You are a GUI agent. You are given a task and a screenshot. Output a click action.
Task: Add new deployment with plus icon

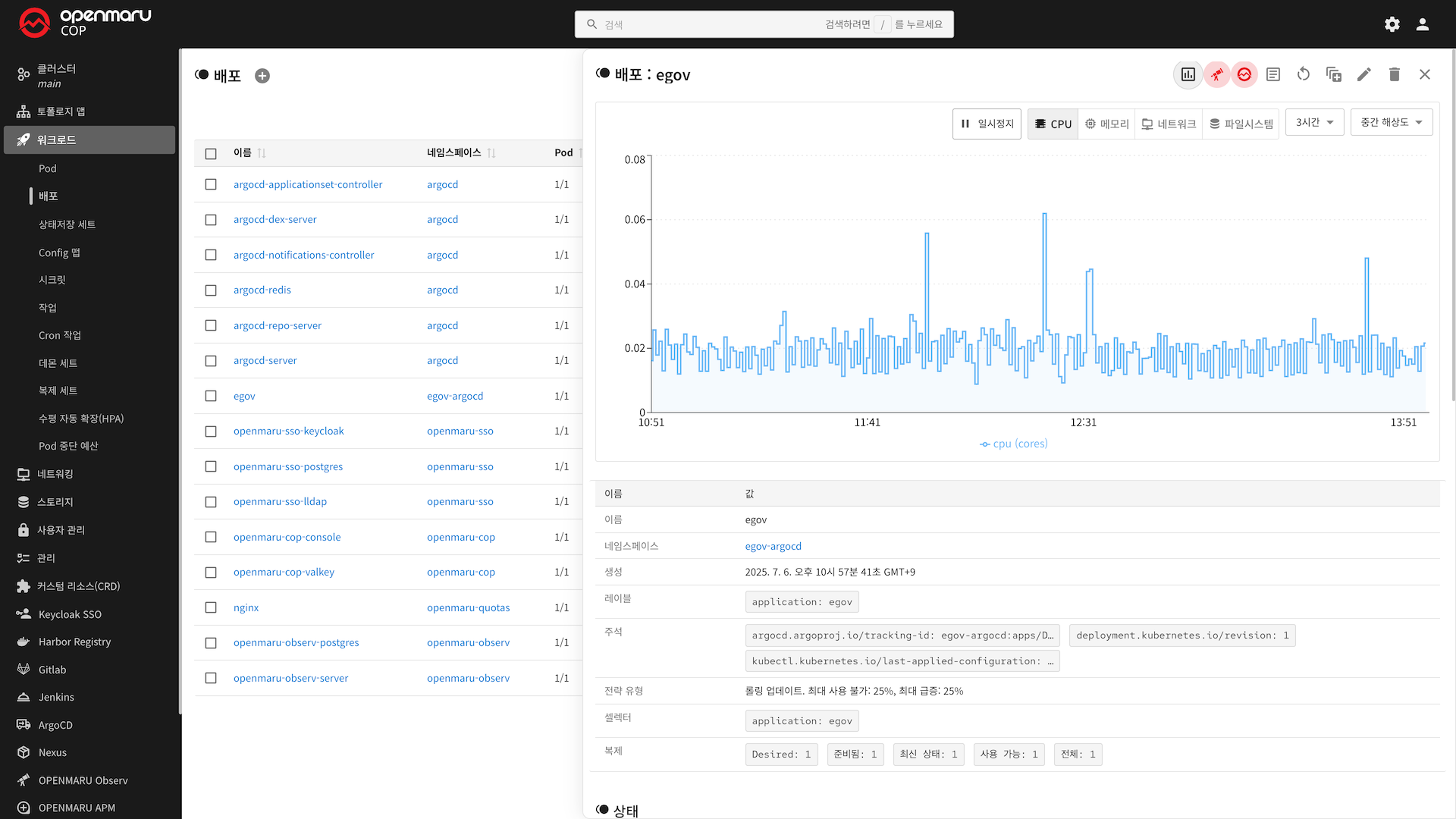pyautogui.click(x=262, y=76)
